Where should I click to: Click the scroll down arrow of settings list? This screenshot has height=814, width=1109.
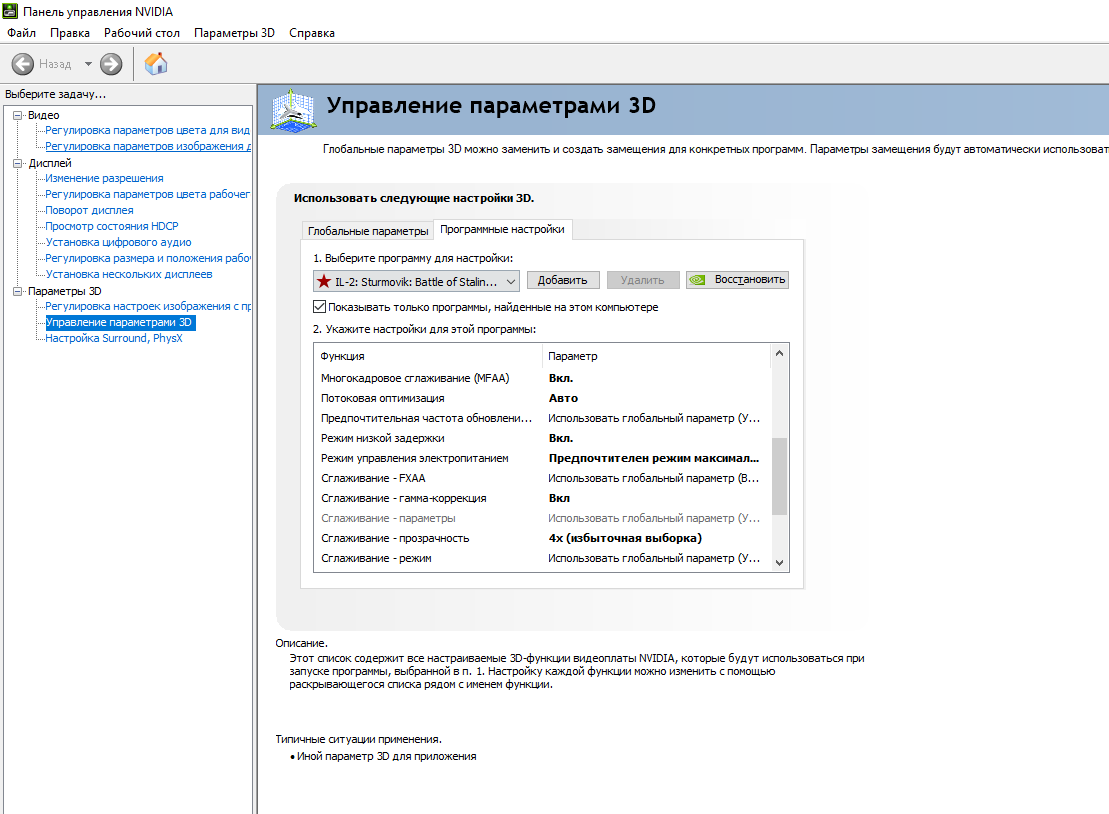tap(779, 563)
